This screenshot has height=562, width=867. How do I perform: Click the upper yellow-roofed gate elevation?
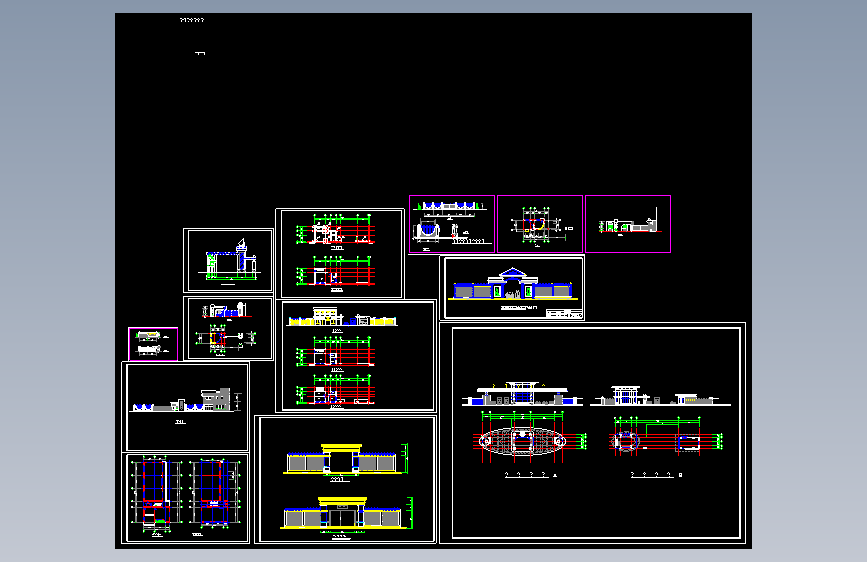point(346,459)
